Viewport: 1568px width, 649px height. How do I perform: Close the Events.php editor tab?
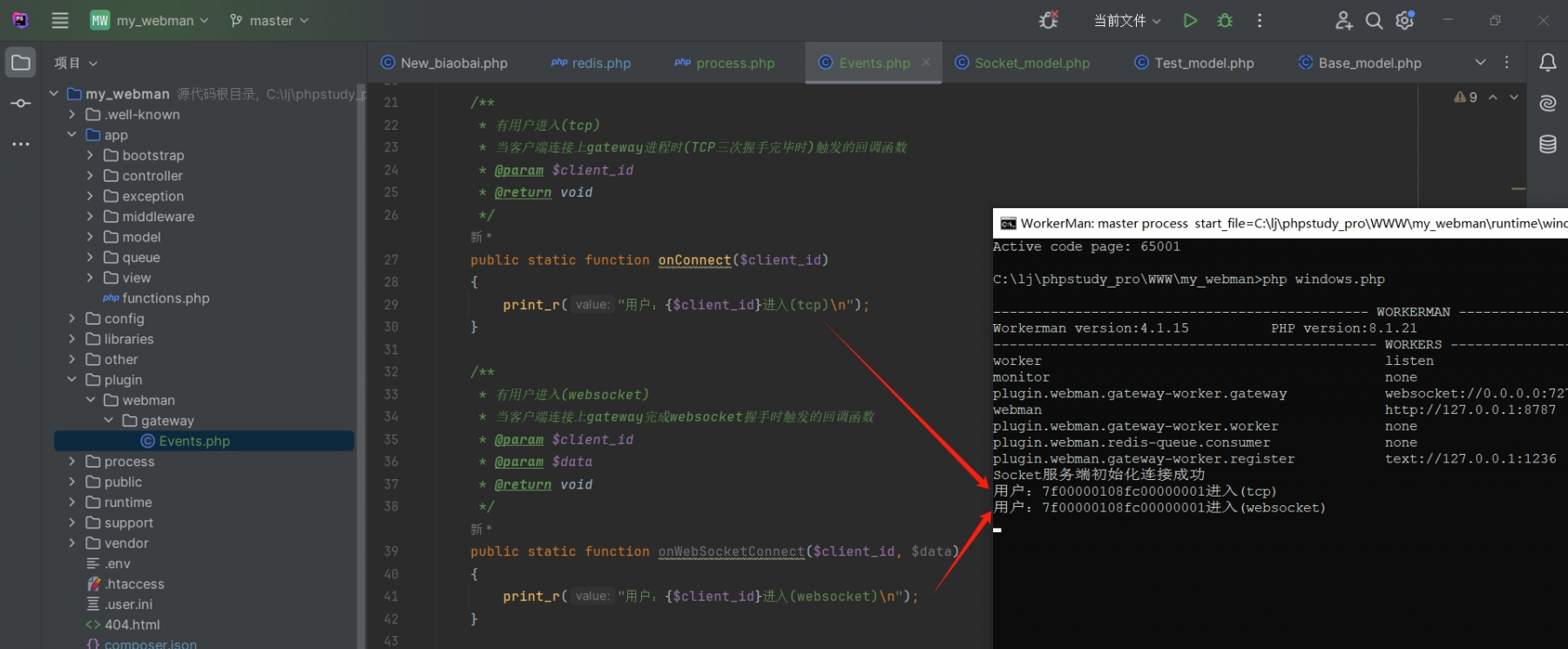pos(926,62)
